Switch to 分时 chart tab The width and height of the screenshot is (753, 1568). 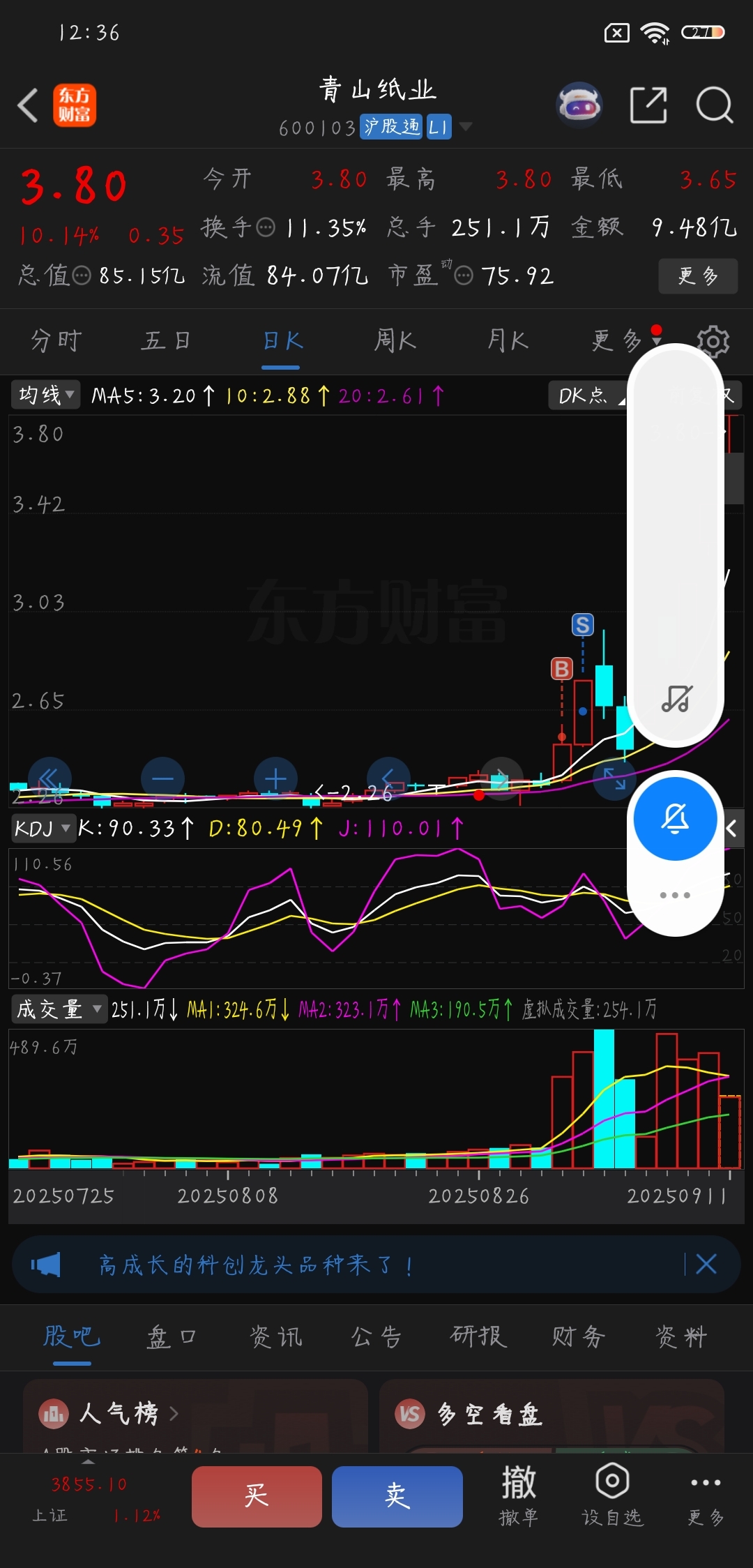tap(56, 340)
